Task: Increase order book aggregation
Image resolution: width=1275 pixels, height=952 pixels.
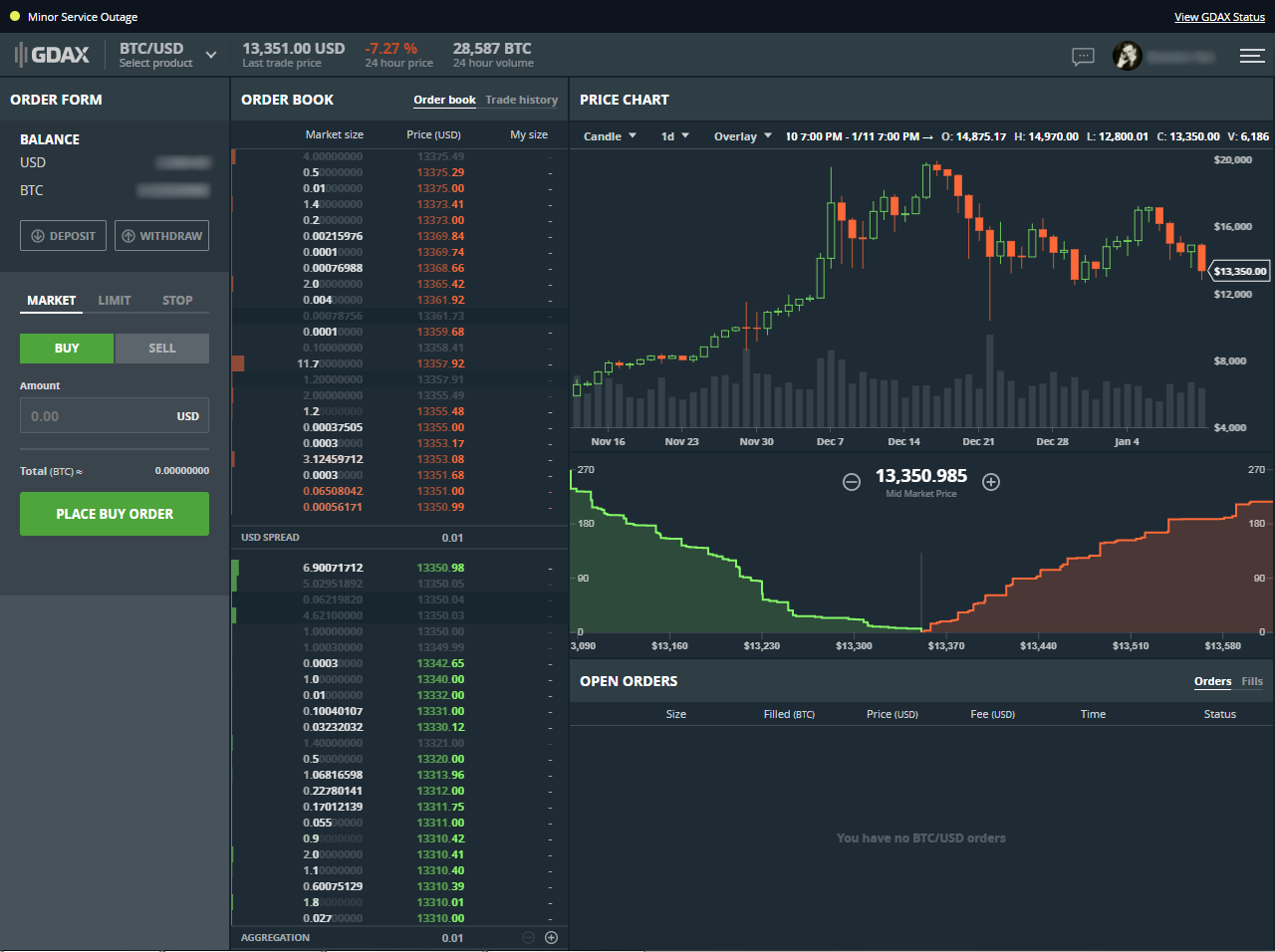Action: [551, 937]
